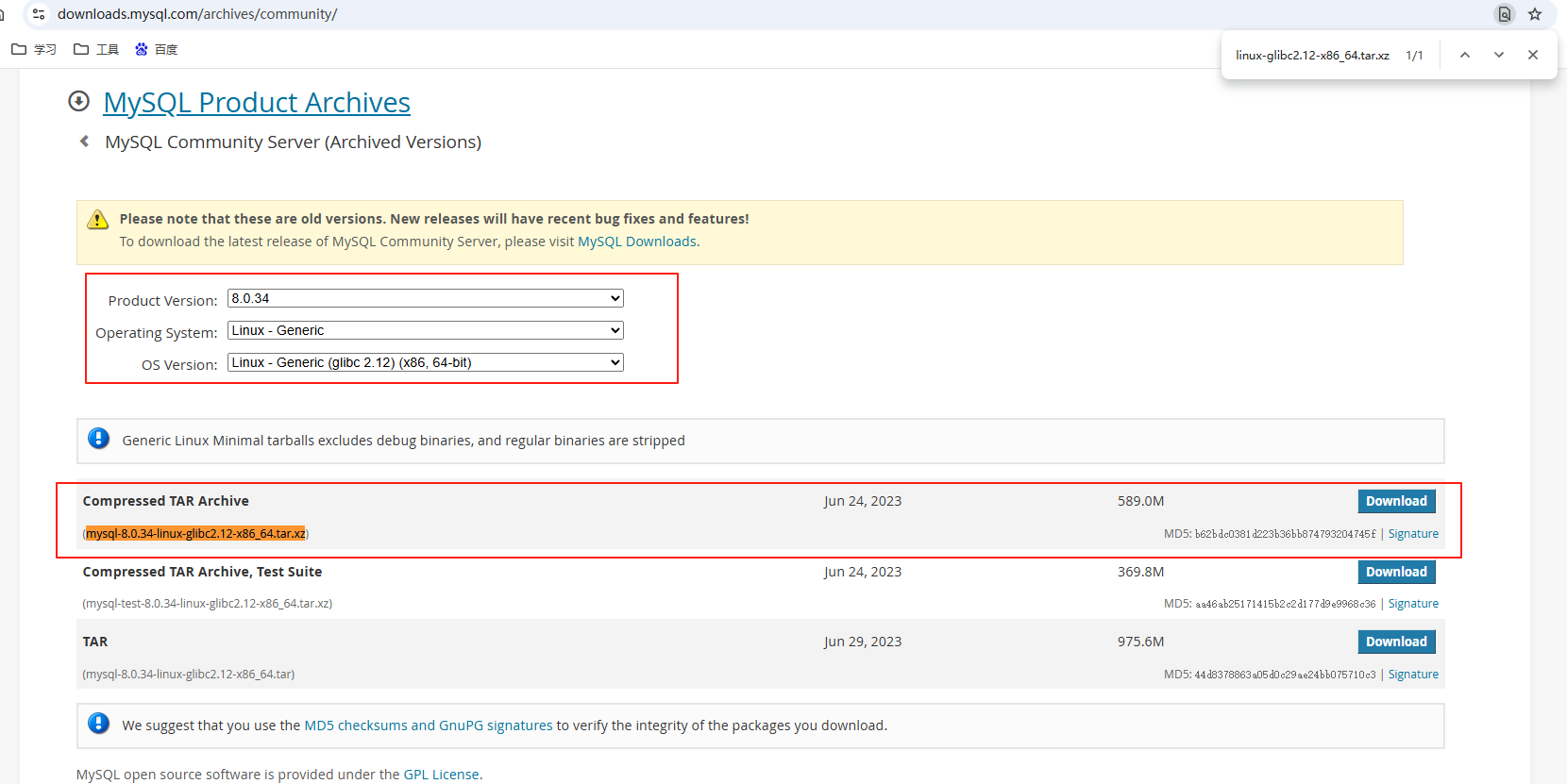Go to next find result
The height and width of the screenshot is (784, 1567).
point(1499,55)
